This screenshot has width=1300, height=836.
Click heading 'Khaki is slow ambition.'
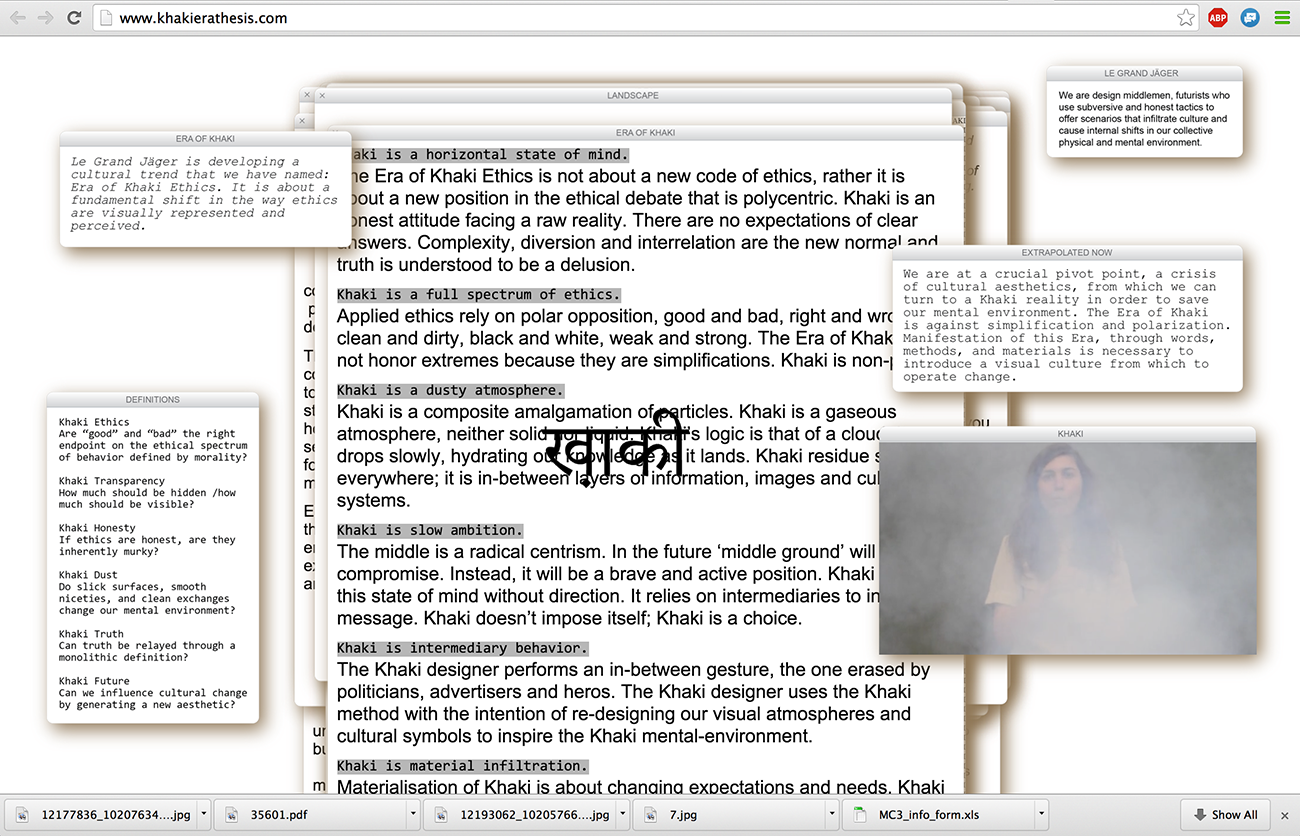coord(429,530)
